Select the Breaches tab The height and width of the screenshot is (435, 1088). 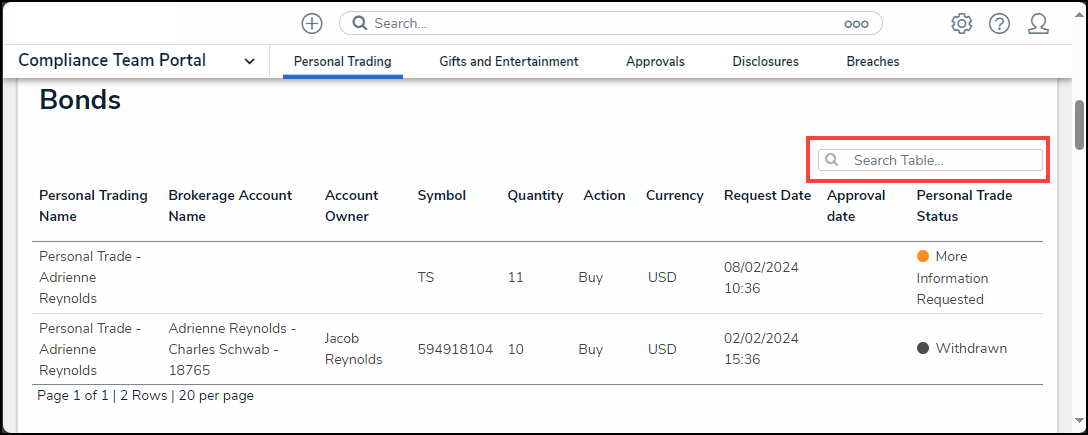[872, 61]
